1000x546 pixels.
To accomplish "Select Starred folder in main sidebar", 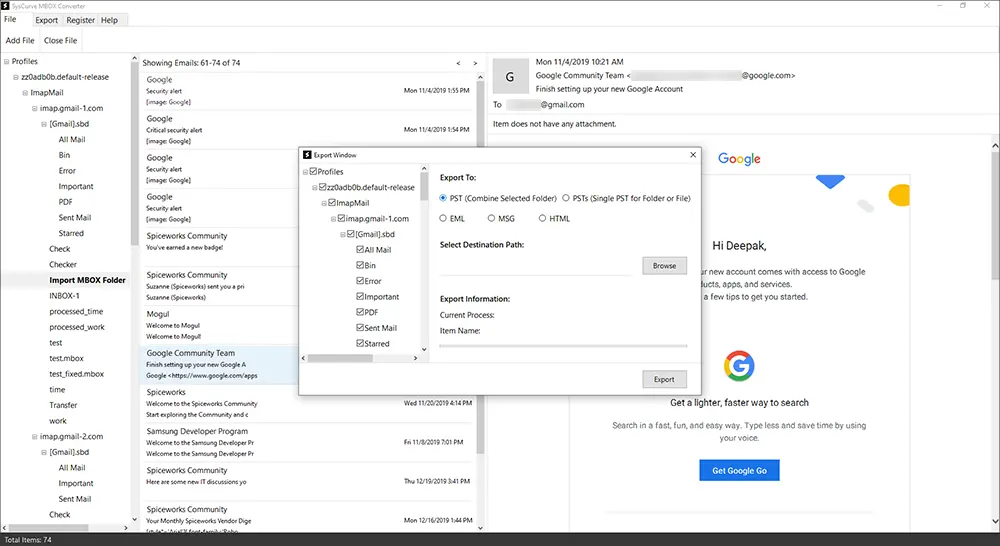I will pos(71,233).
